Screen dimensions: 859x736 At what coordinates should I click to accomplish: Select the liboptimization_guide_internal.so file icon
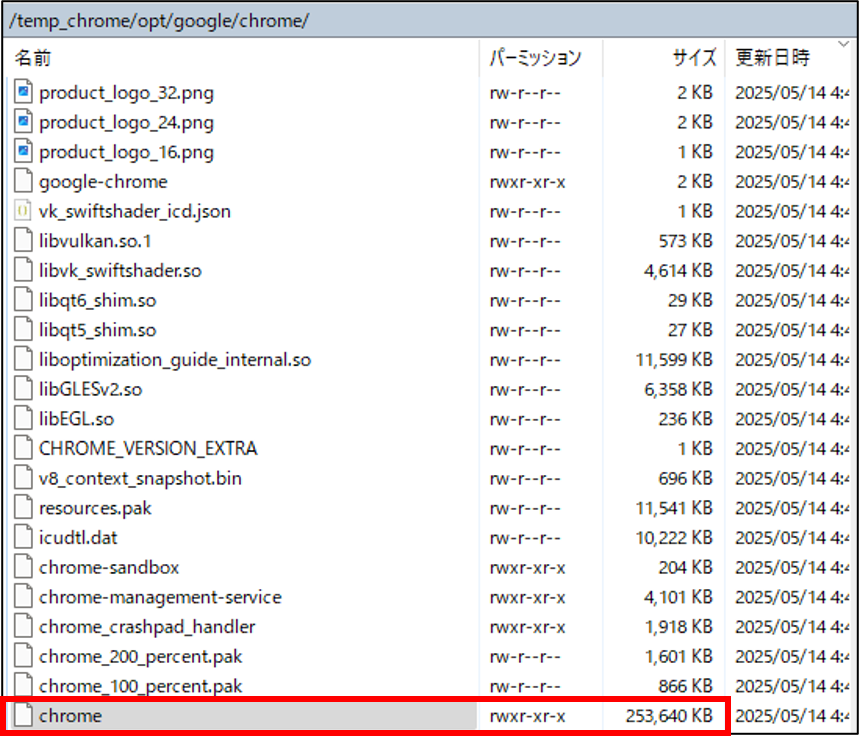23,360
